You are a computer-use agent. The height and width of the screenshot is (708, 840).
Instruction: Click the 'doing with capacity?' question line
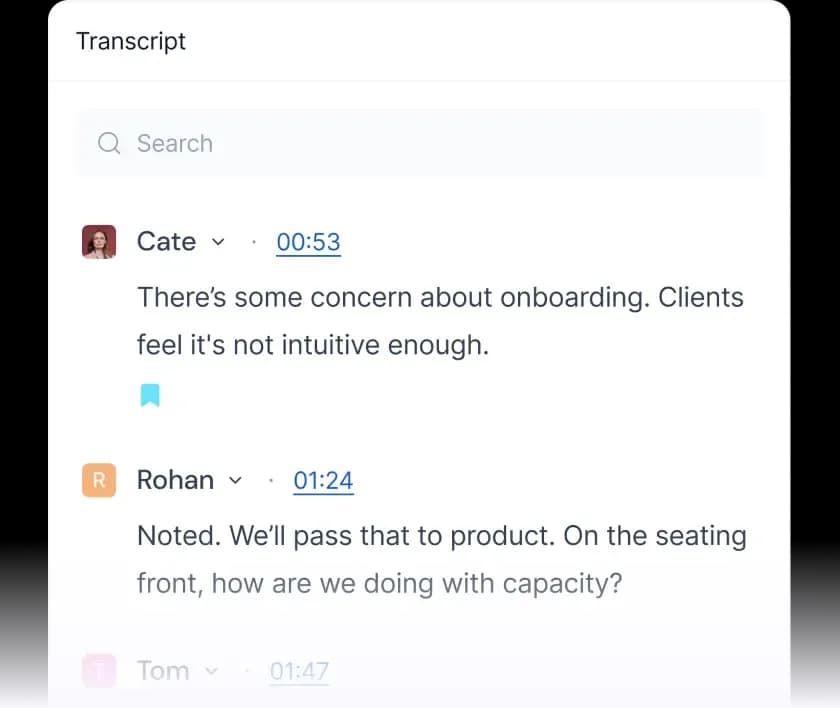379,583
